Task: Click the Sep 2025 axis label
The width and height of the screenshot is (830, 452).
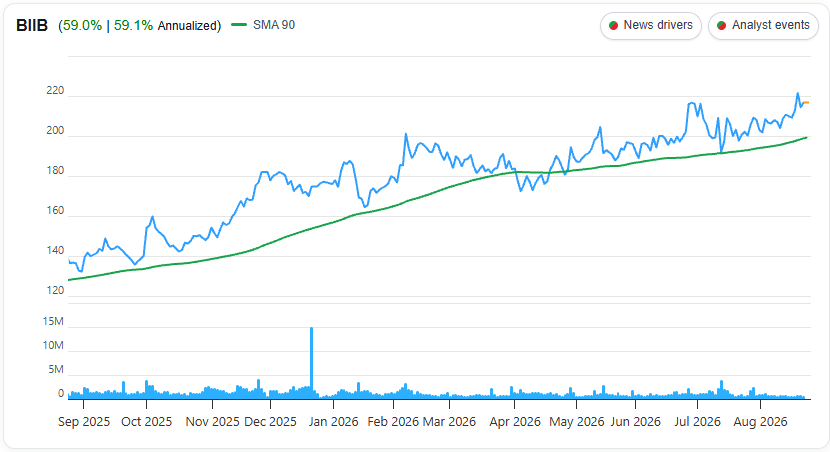Action: [84, 422]
